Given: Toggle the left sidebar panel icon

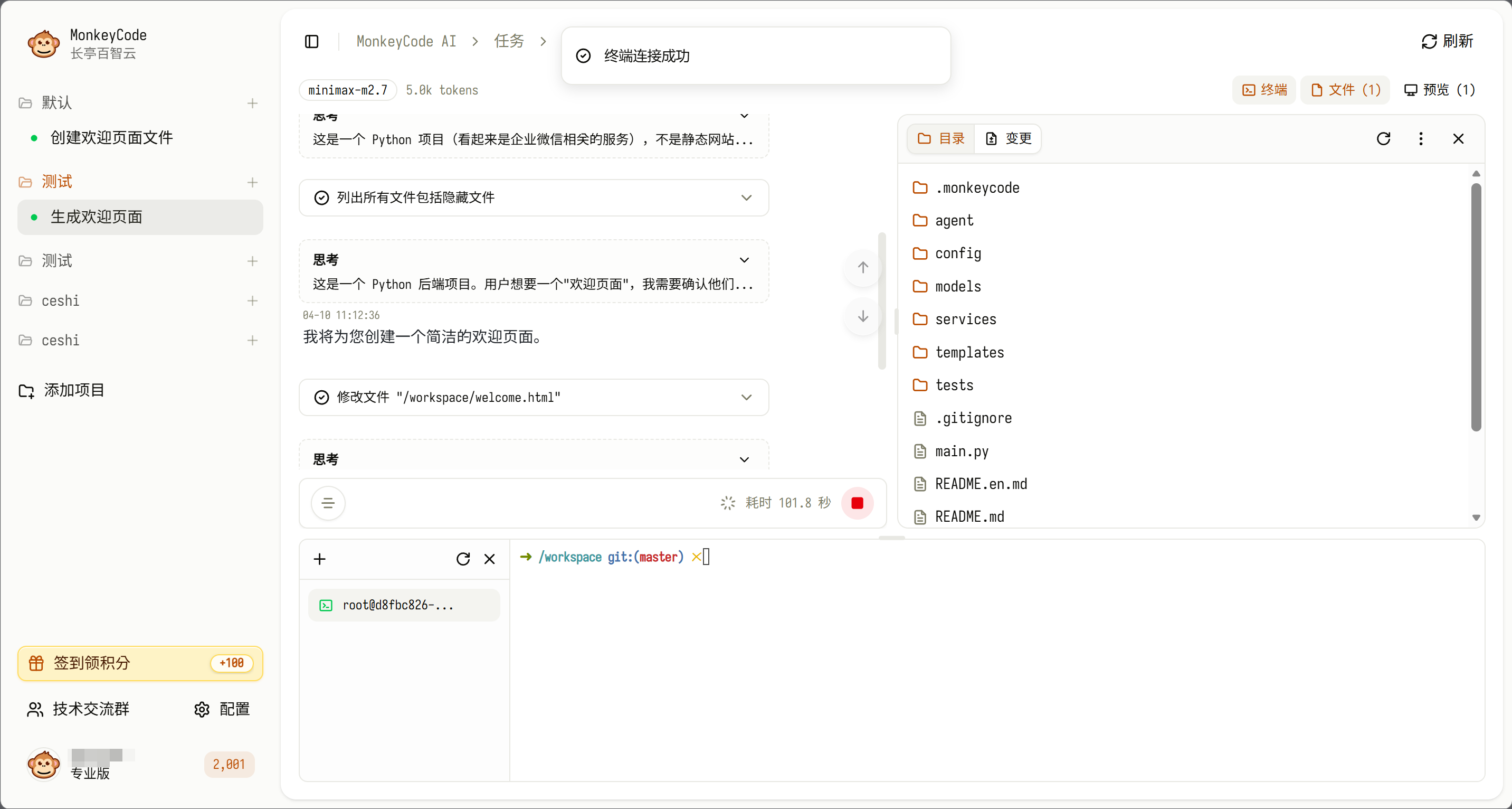Looking at the screenshot, I should tap(312, 41).
